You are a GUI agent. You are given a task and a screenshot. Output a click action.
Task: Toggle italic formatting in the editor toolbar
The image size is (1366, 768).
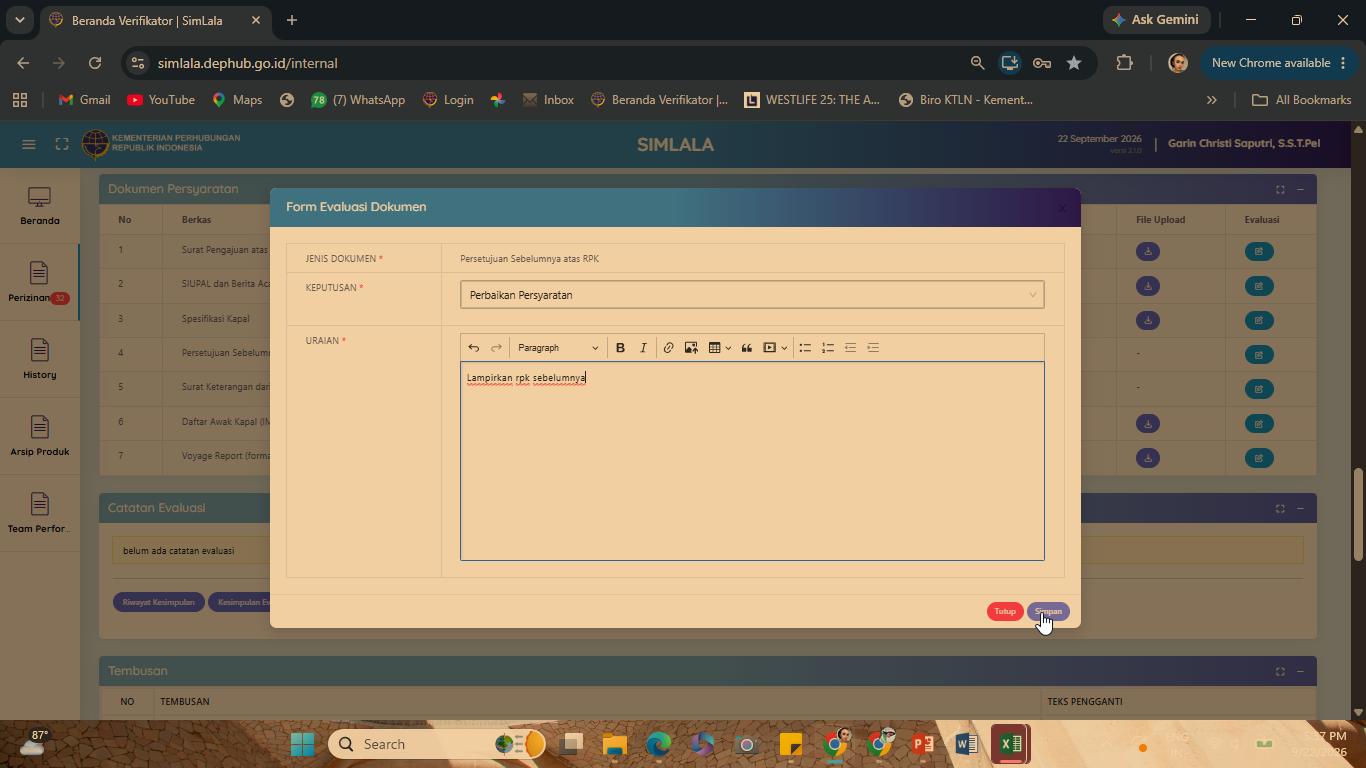pos(643,348)
